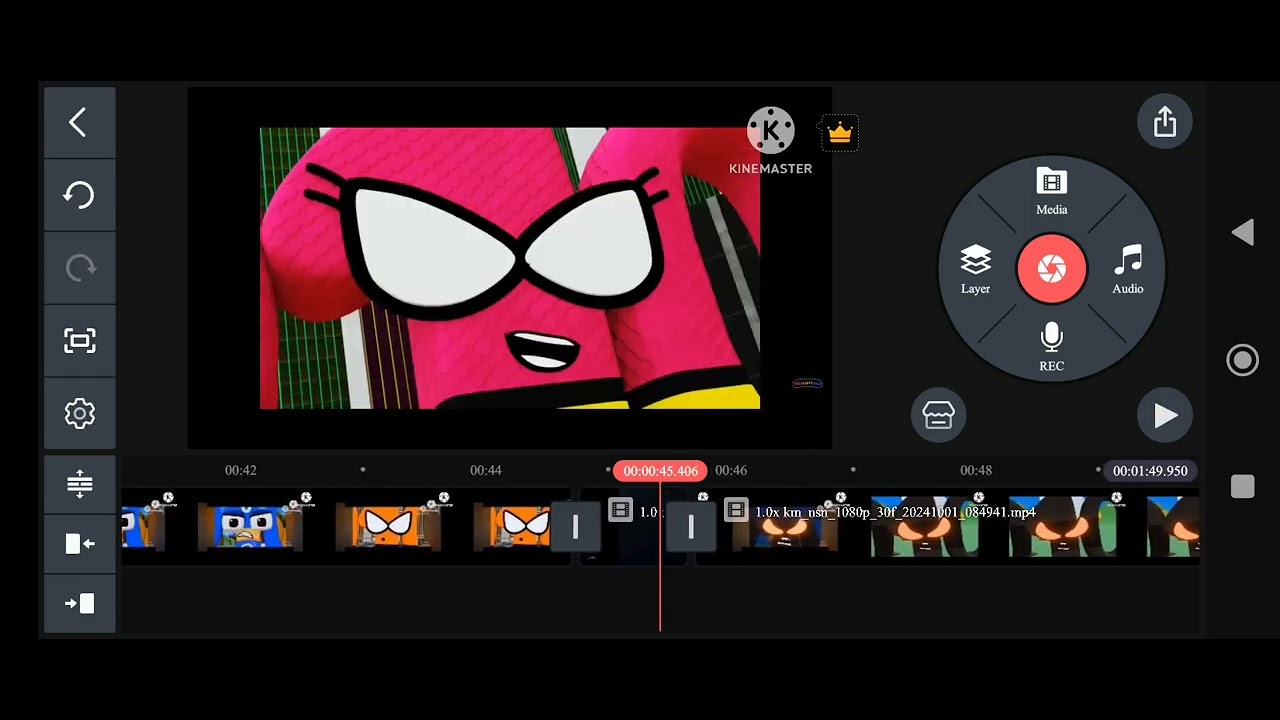Tap the Android recents square
Viewport: 1280px width, 720px height.
tap(1242, 486)
